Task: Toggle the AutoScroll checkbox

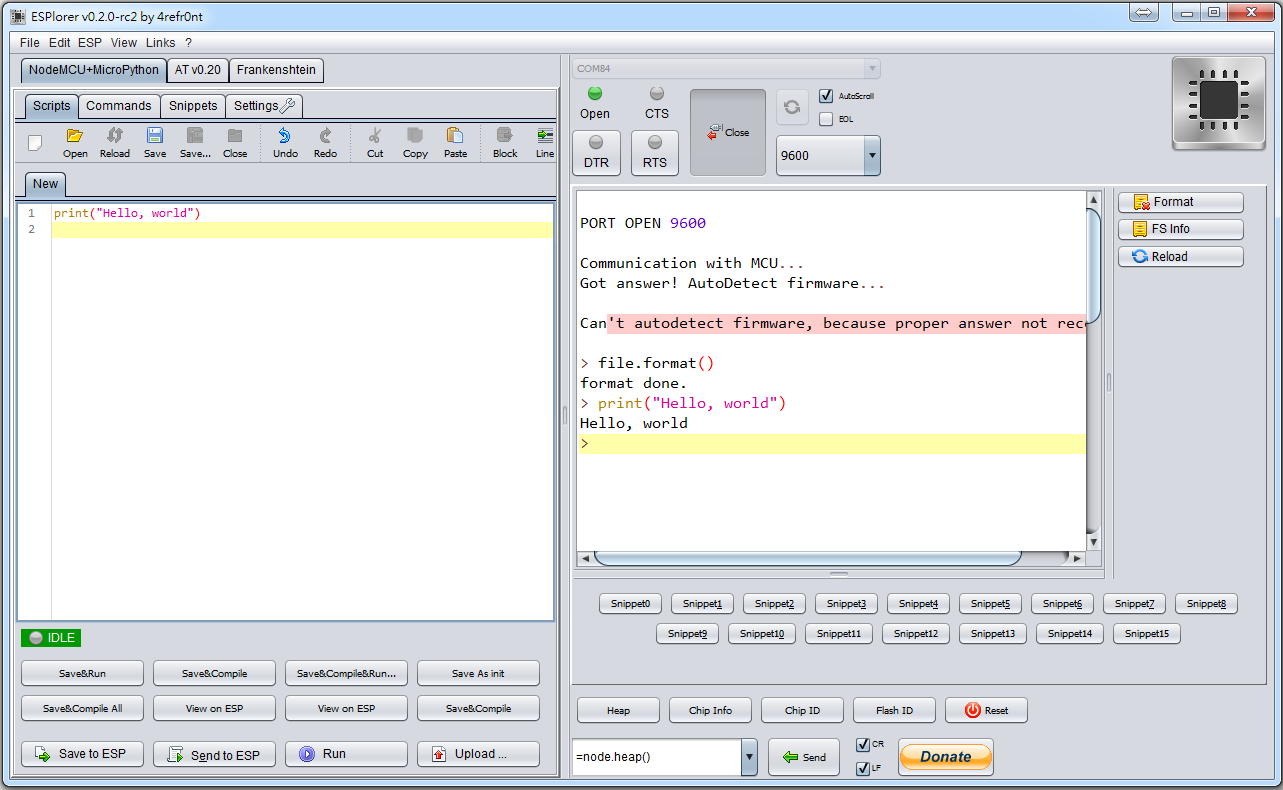Action: [826, 96]
